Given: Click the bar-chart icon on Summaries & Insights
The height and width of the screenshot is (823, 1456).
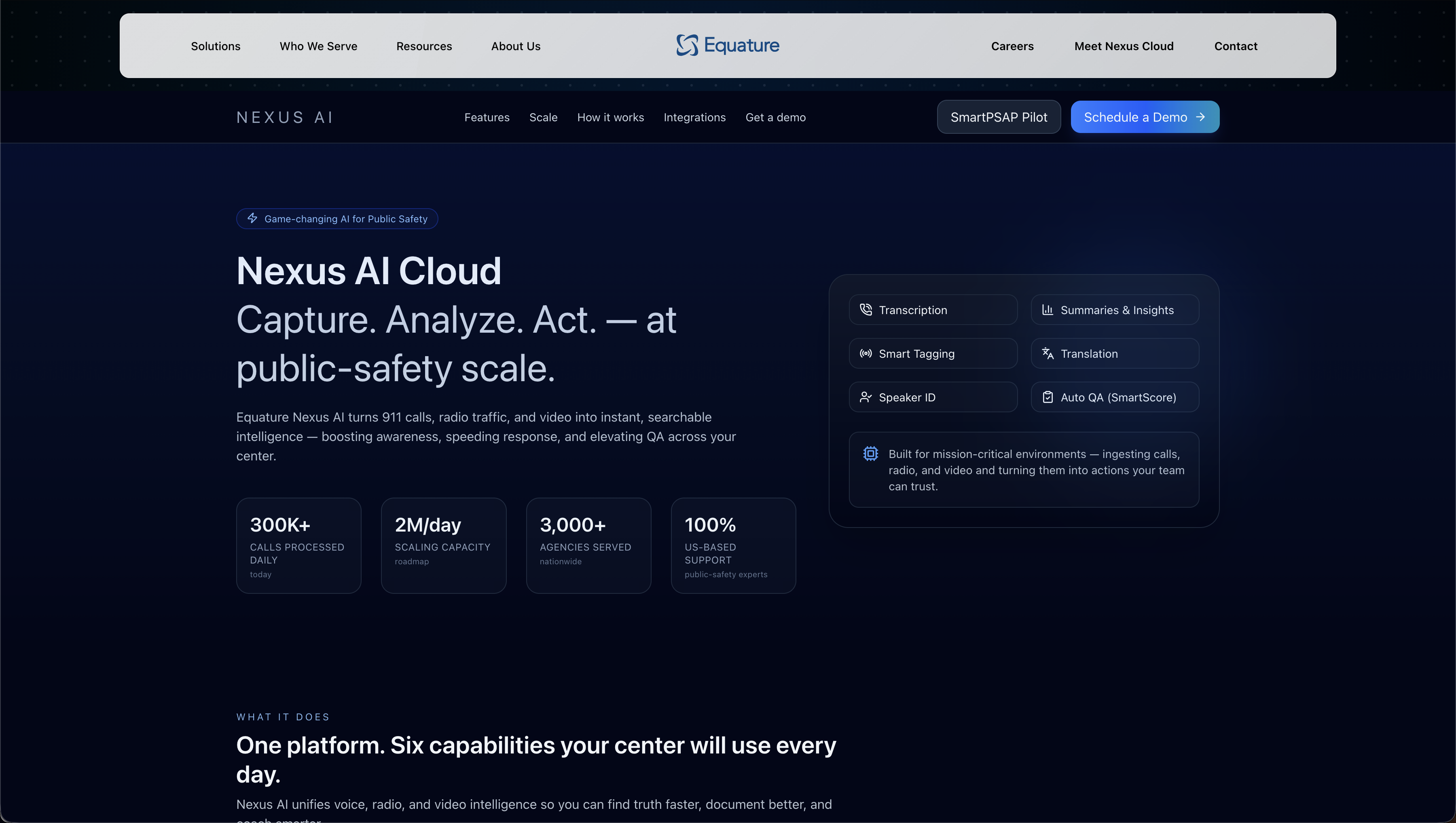Looking at the screenshot, I should click(1049, 310).
